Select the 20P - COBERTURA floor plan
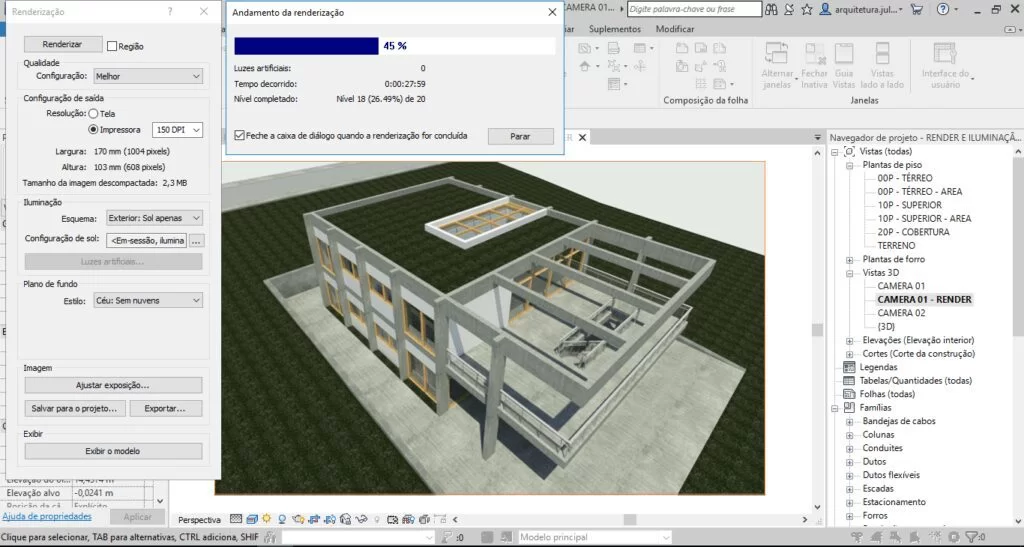1024x547 pixels. [x=913, y=232]
